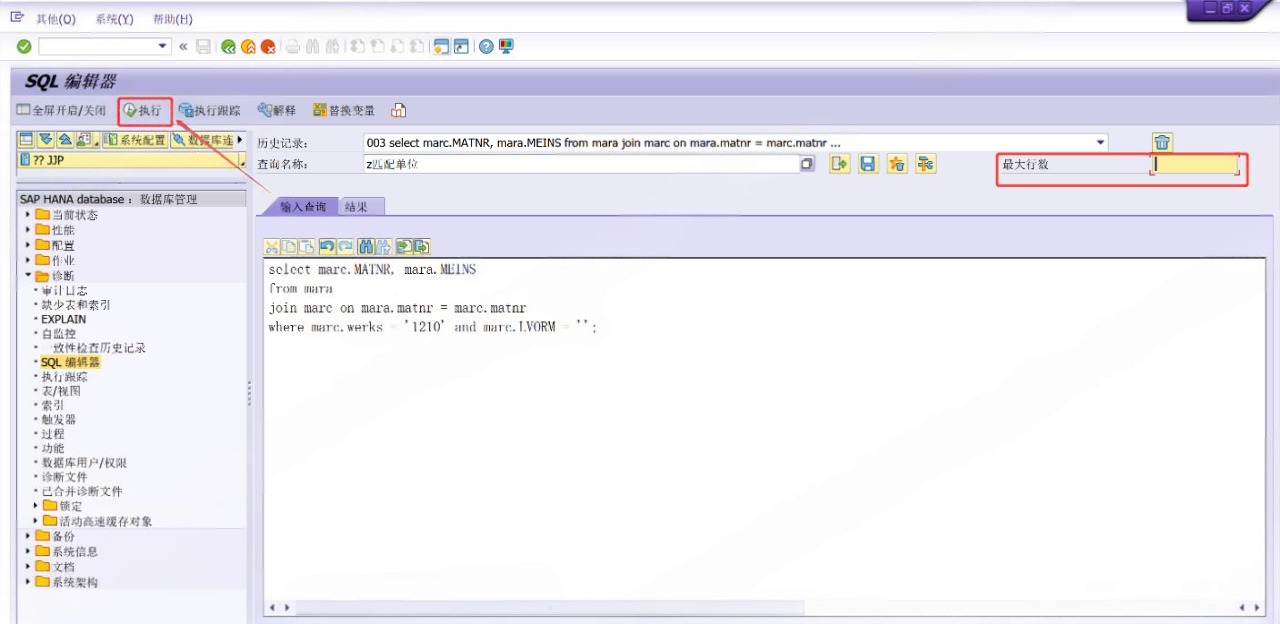The image size is (1280, 624).
Task: Select the ?? JJP system entry
Action: pos(128,160)
